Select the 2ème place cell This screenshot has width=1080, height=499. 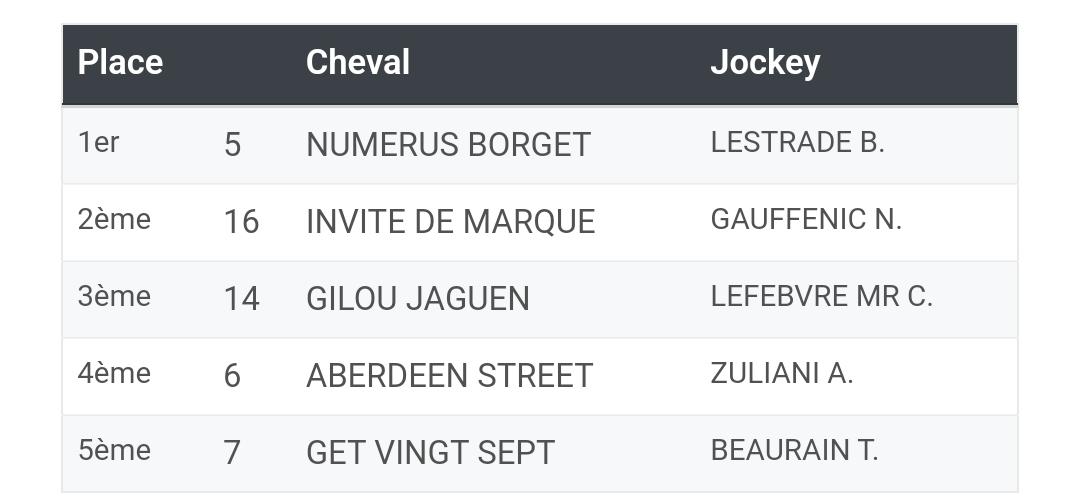pyautogui.click(x=114, y=220)
